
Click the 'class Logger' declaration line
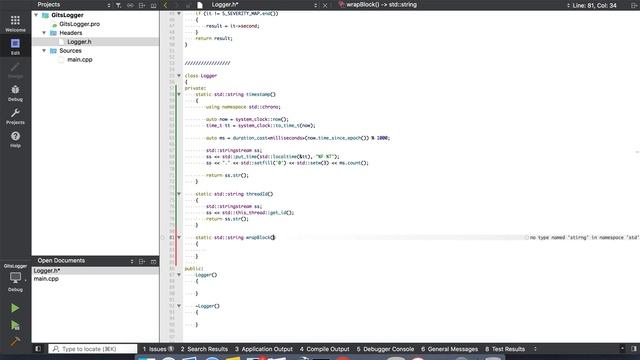coord(201,76)
